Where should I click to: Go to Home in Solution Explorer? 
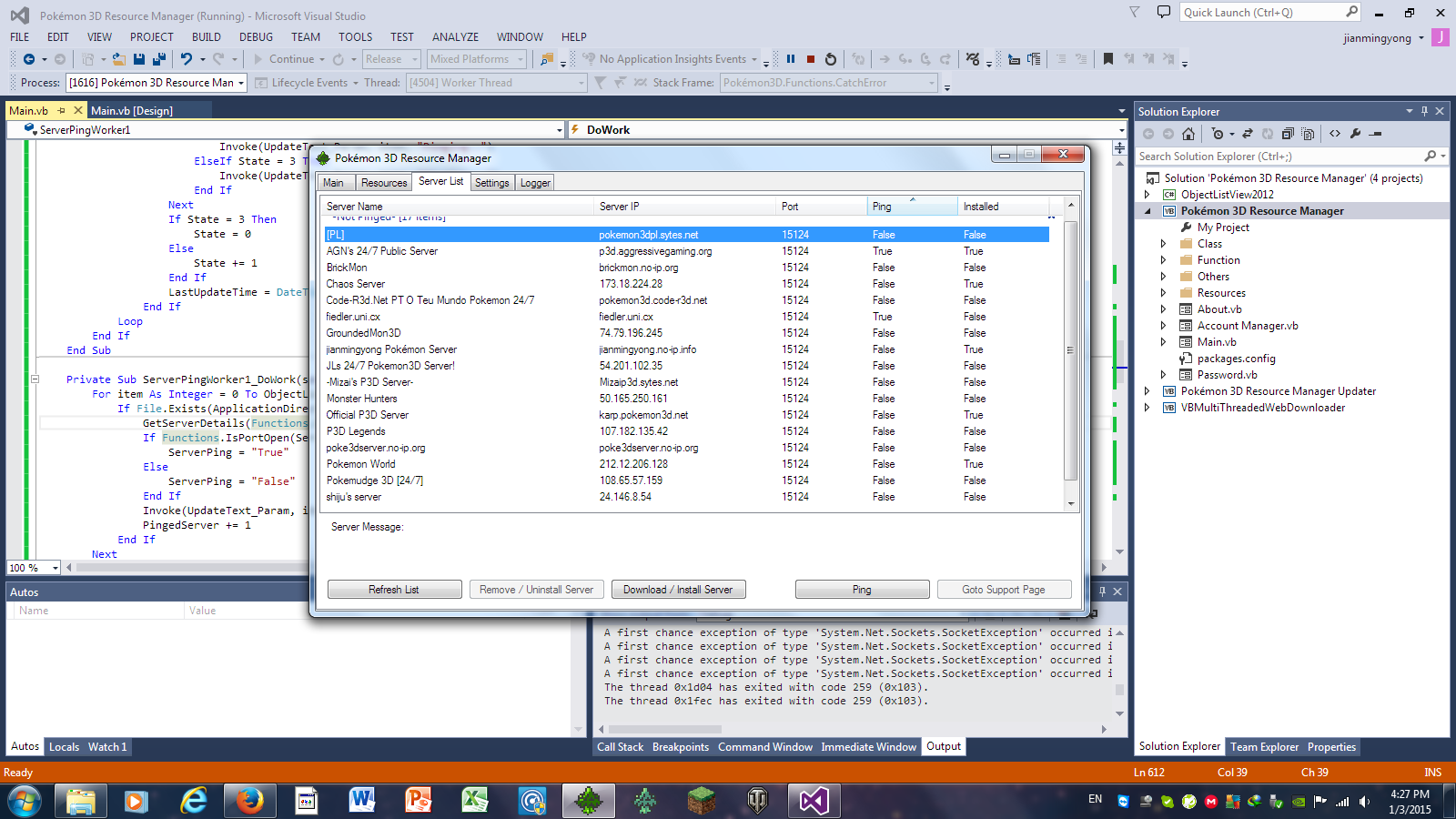point(1188,134)
